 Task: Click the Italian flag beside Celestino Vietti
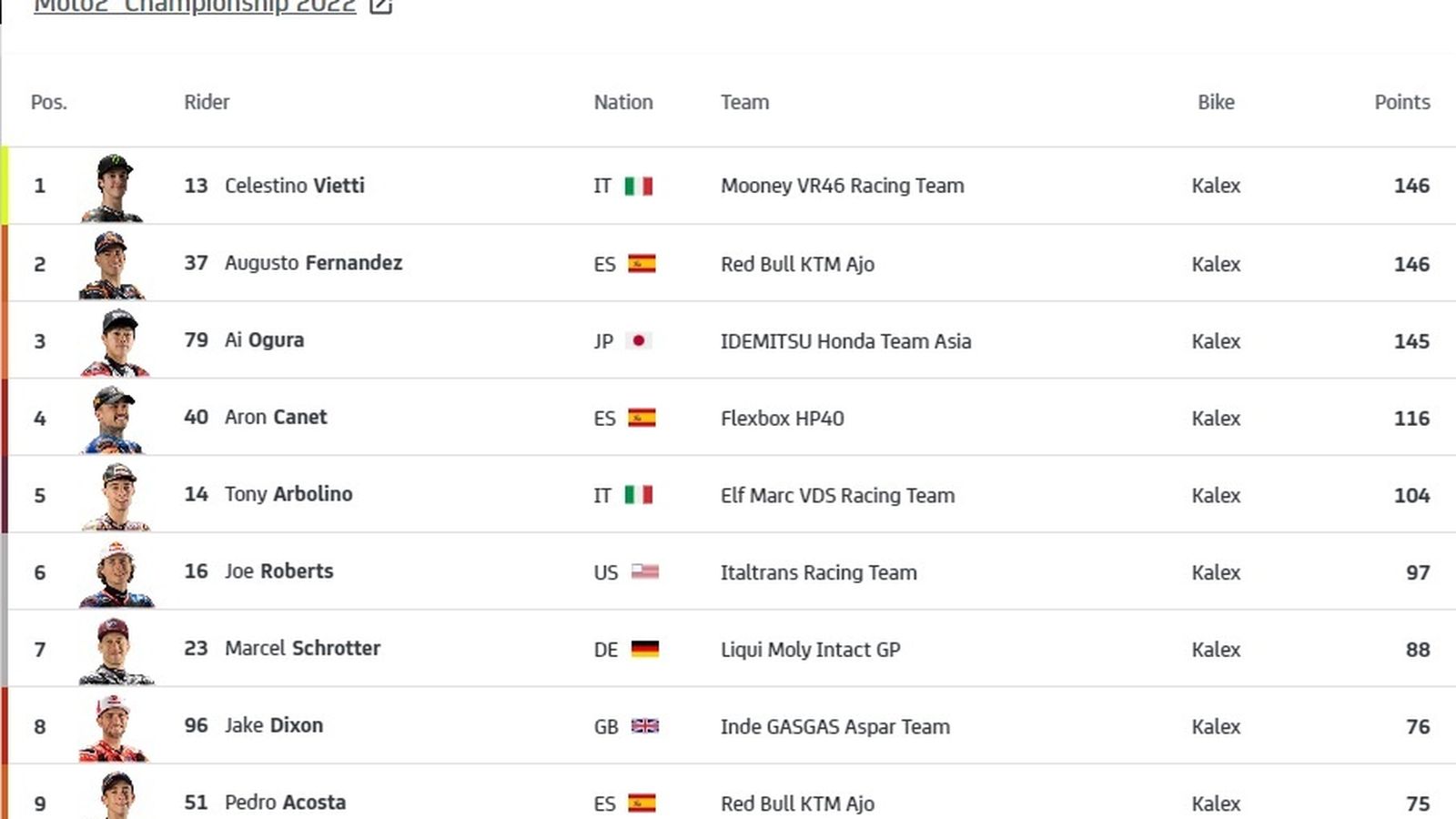[x=642, y=186]
